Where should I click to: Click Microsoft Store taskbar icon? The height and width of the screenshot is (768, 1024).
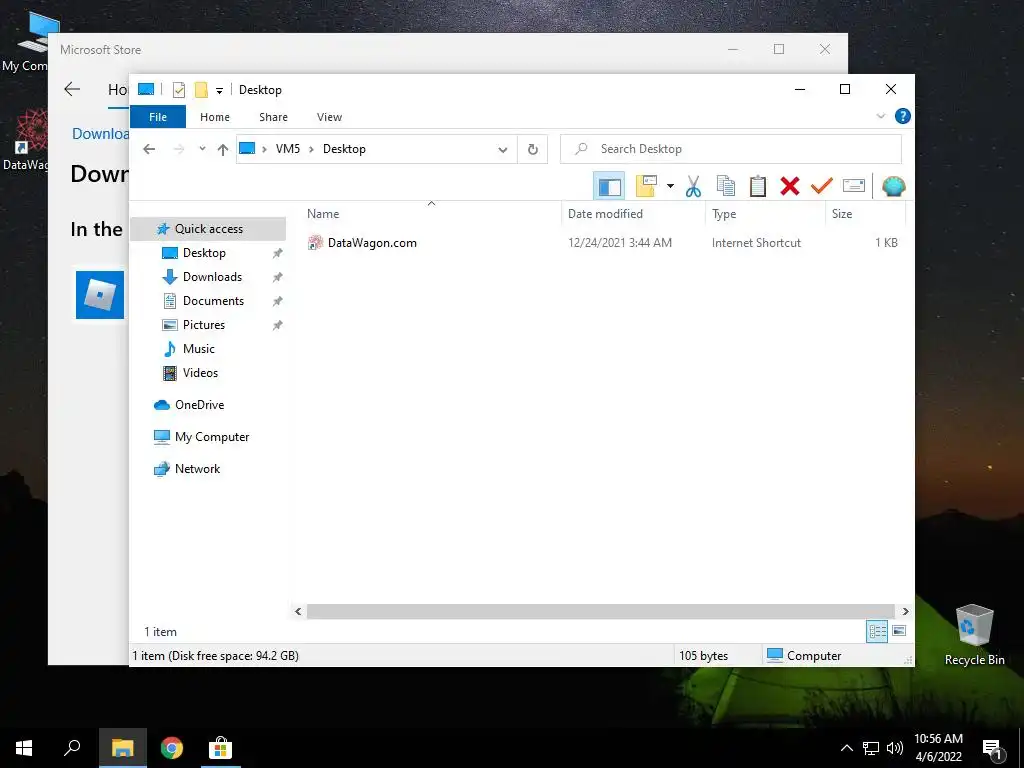pyautogui.click(x=220, y=748)
